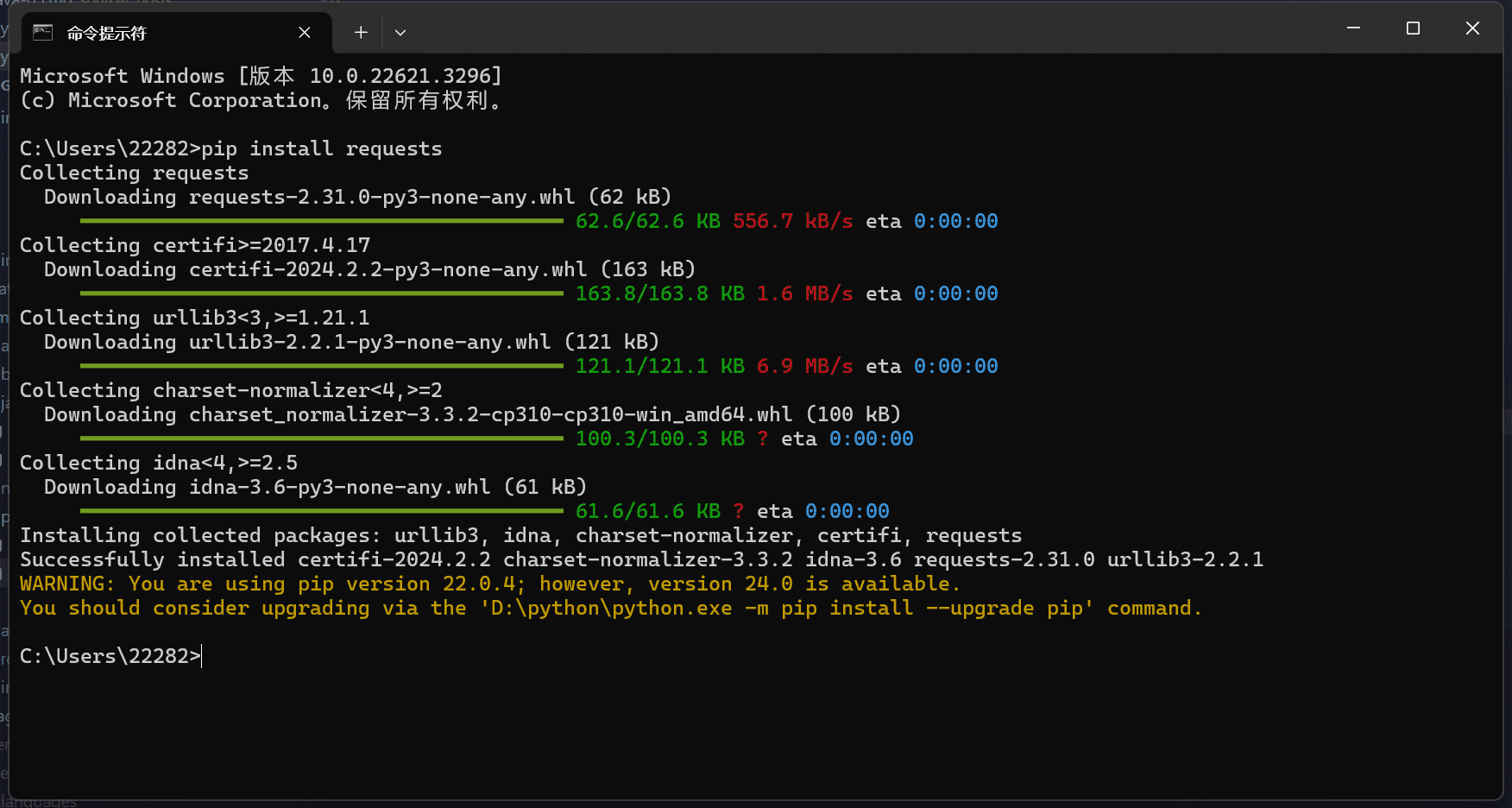The height and width of the screenshot is (808, 1512).
Task: Click the 'Successfully installed' line
Action: coord(642,559)
